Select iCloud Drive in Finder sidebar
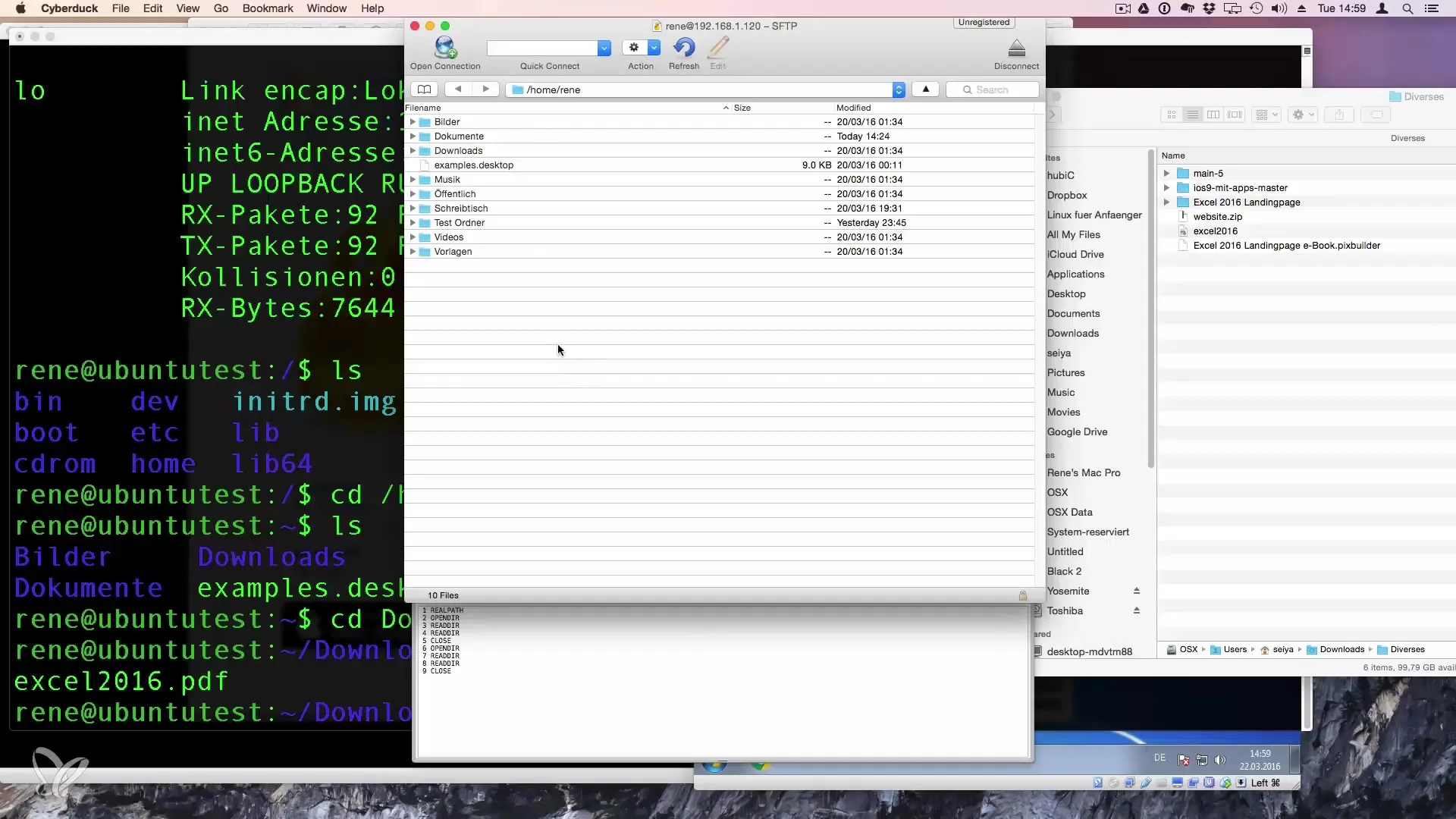1456x819 pixels. pos(1075,255)
